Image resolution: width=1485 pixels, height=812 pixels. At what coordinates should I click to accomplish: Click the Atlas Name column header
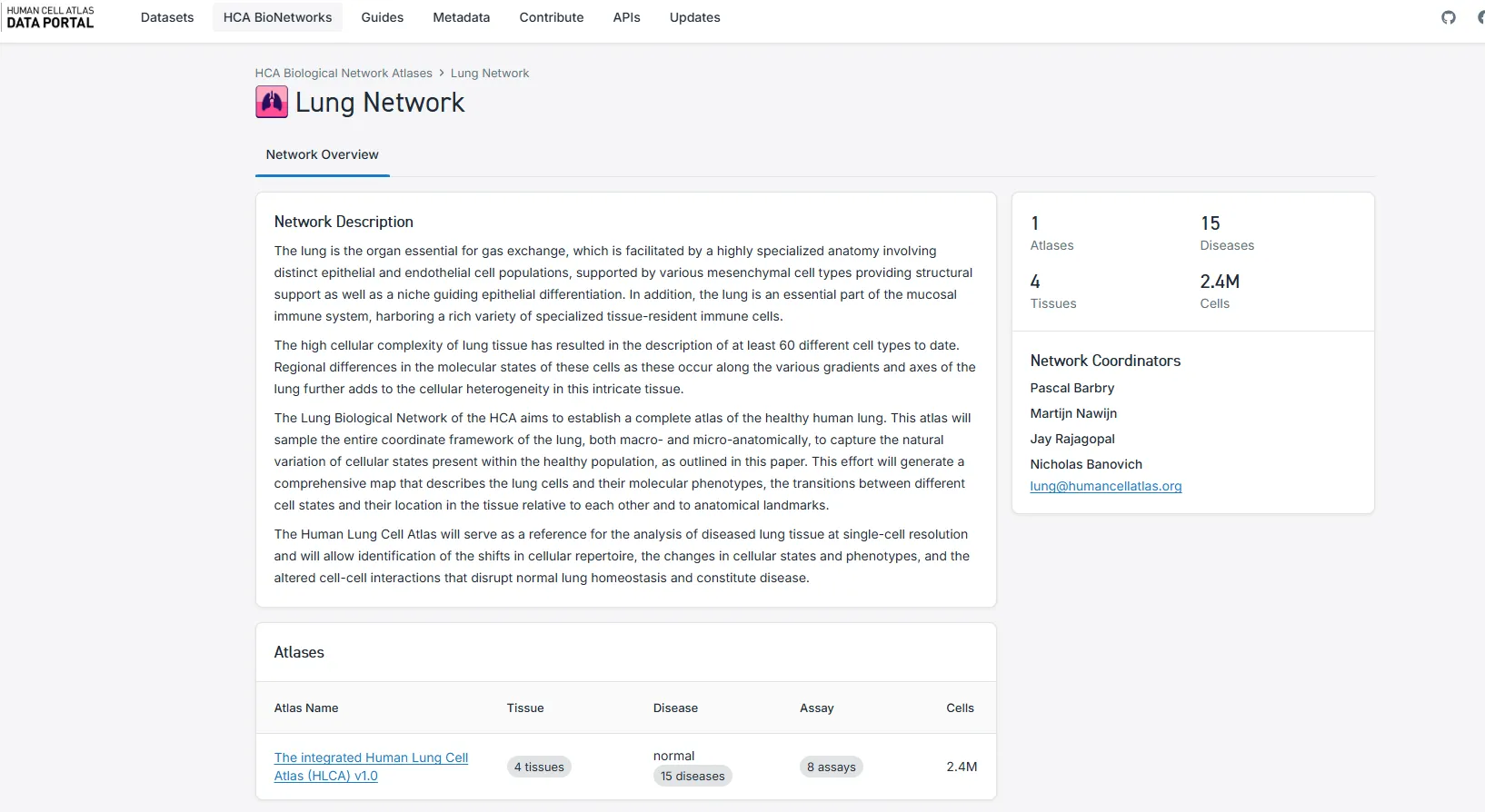(306, 708)
